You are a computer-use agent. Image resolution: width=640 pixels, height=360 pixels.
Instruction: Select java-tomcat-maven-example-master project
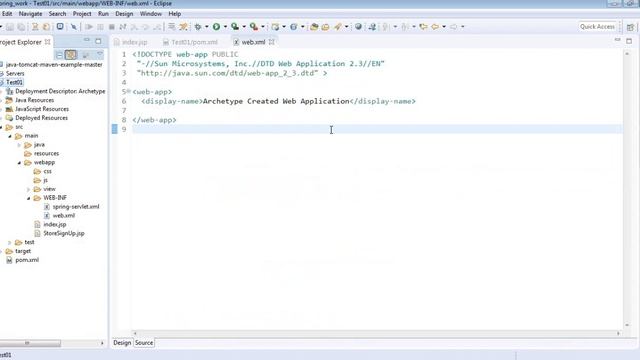point(54,65)
